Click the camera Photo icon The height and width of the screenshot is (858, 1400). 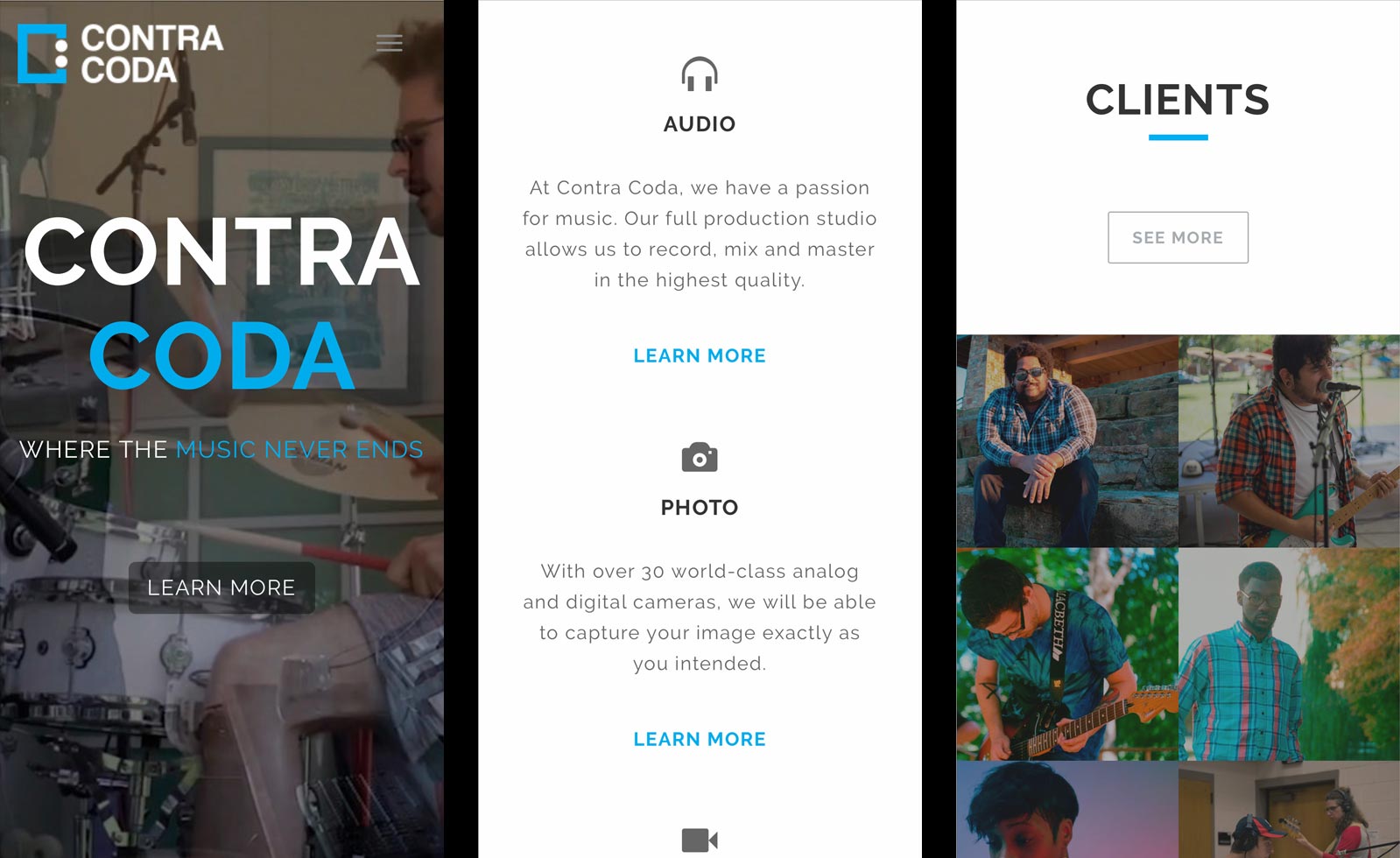coord(700,457)
